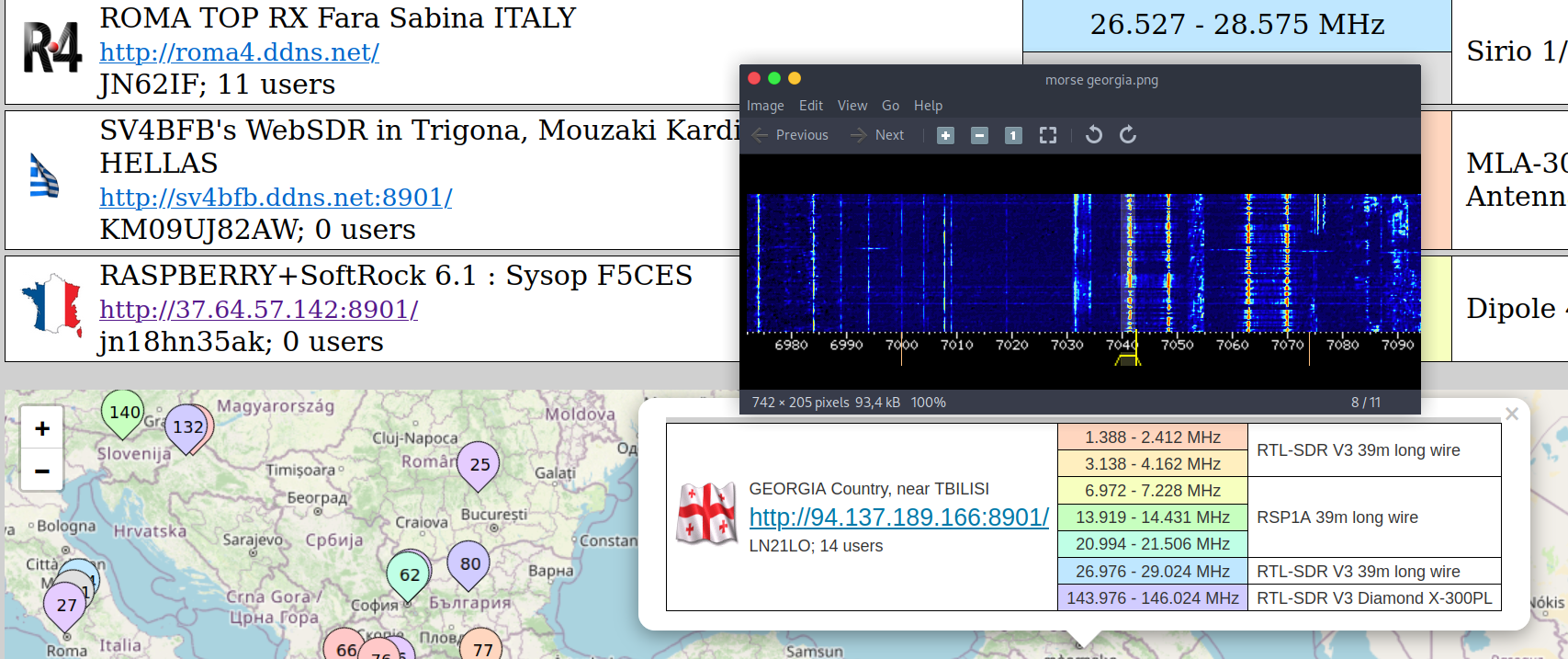The image size is (1568, 659).
Task: Open Georgia WebSDR link 94.137.189.166:8901
Action: pyautogui.click(x=898, y=517)
